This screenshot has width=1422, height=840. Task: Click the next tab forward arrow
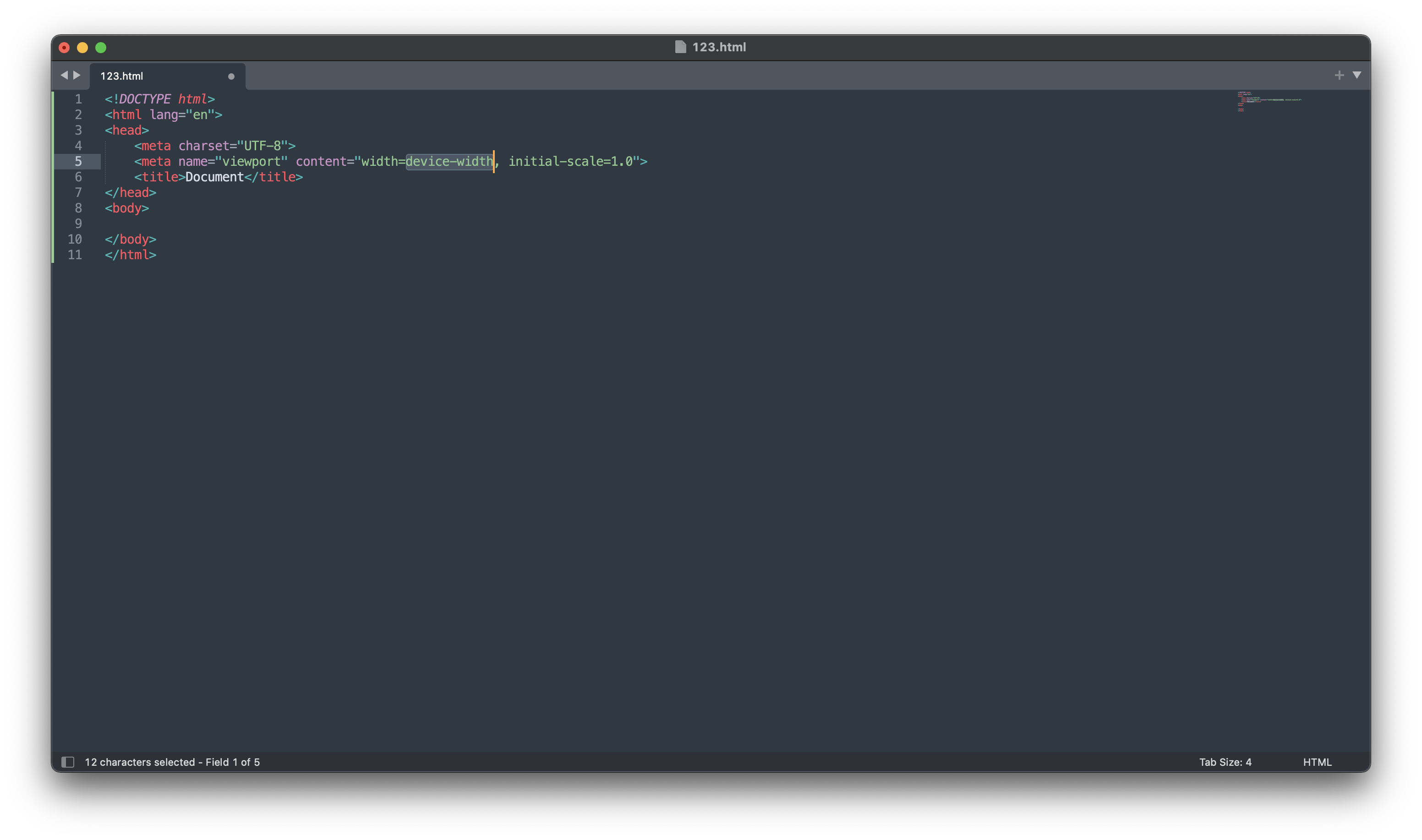click(77, 75)
